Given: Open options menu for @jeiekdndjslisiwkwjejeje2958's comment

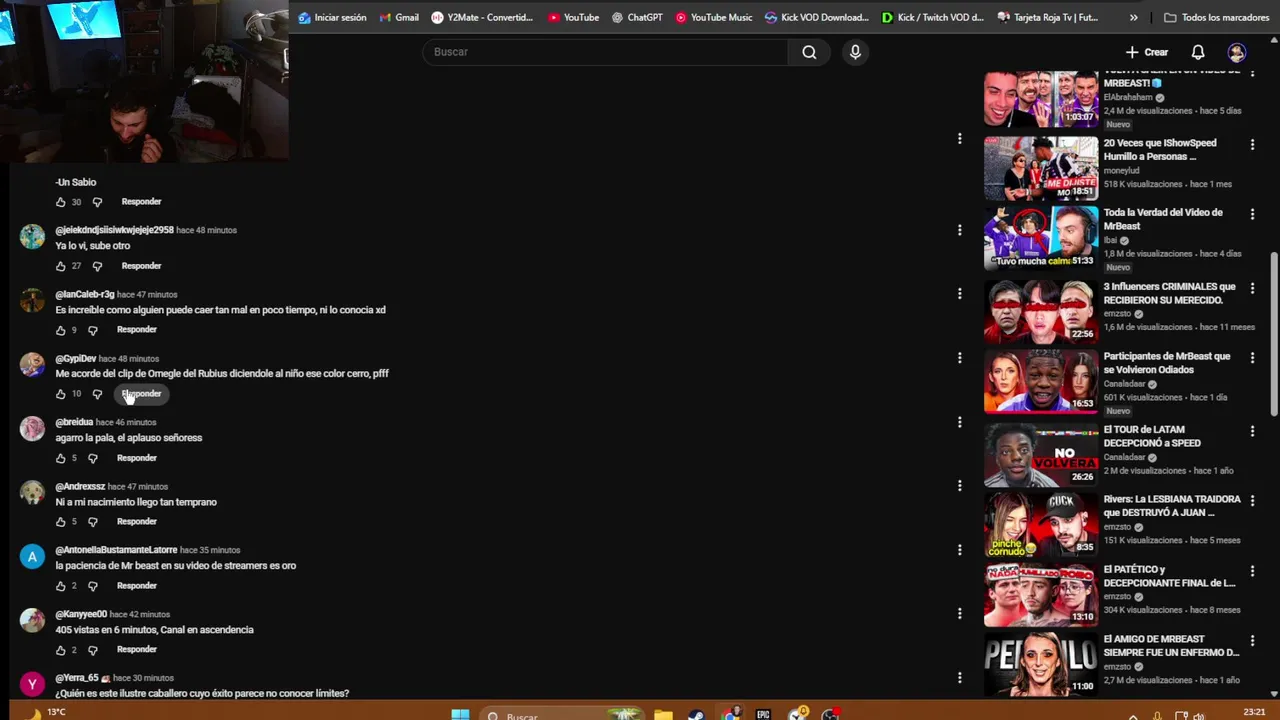Looking at the screenshot, I should 959,230.
